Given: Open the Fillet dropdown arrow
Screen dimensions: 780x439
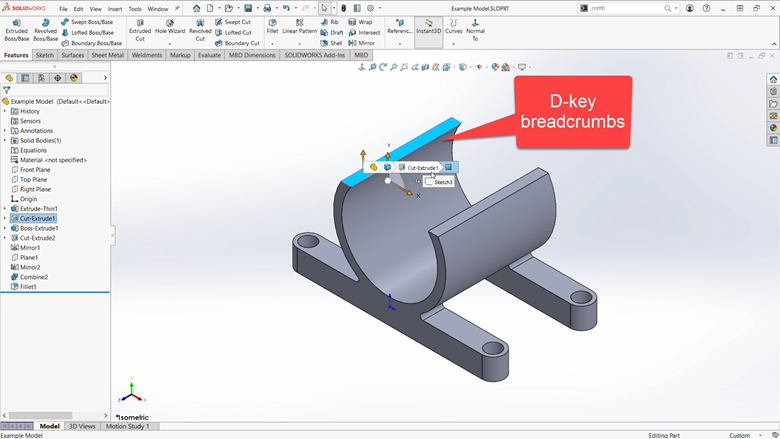Looking at the screenshot, I should 272,44.
